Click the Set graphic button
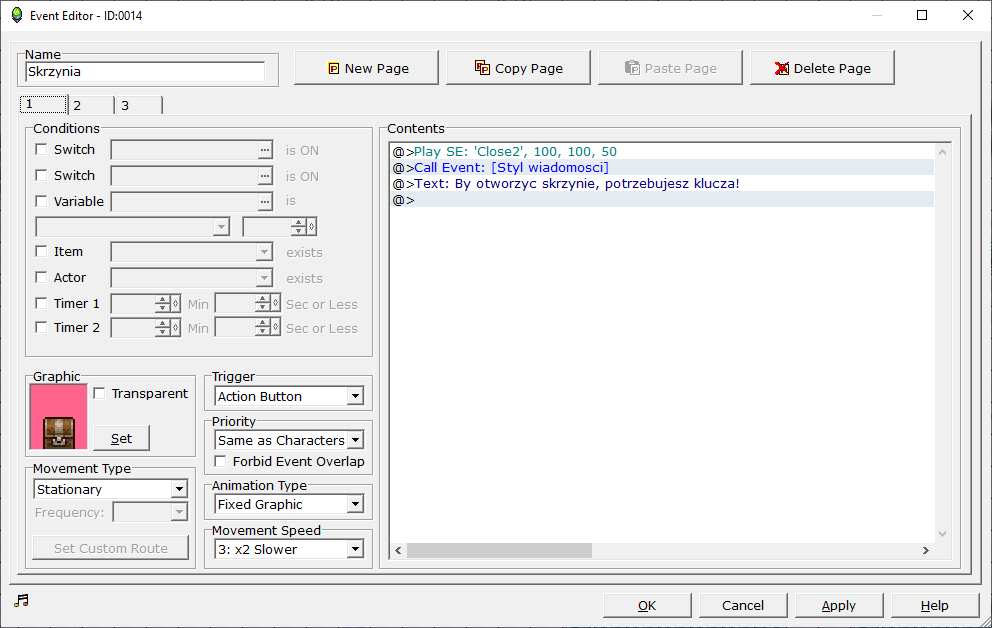This screenshot has height=628, width=992. pos(121,438)
